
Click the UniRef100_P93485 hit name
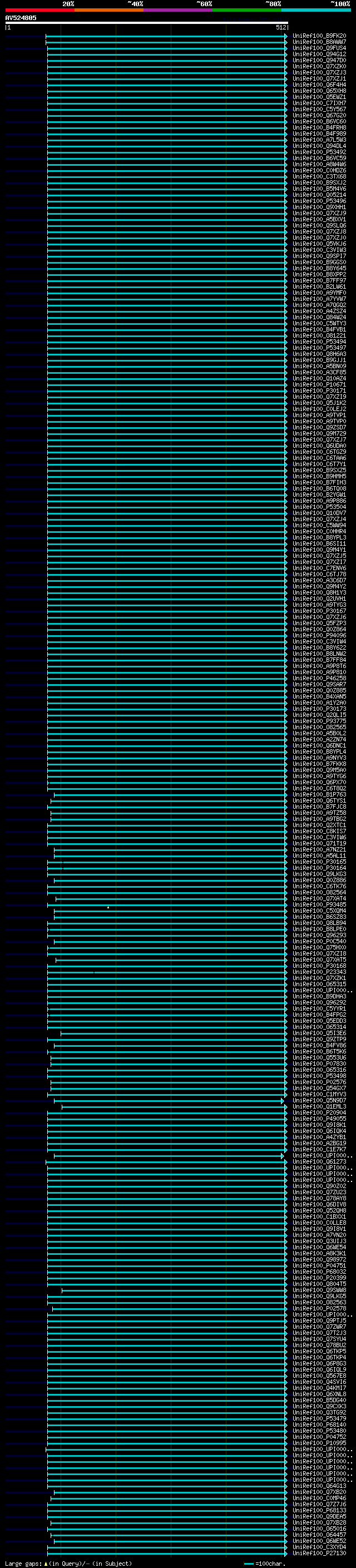point(319,904)
